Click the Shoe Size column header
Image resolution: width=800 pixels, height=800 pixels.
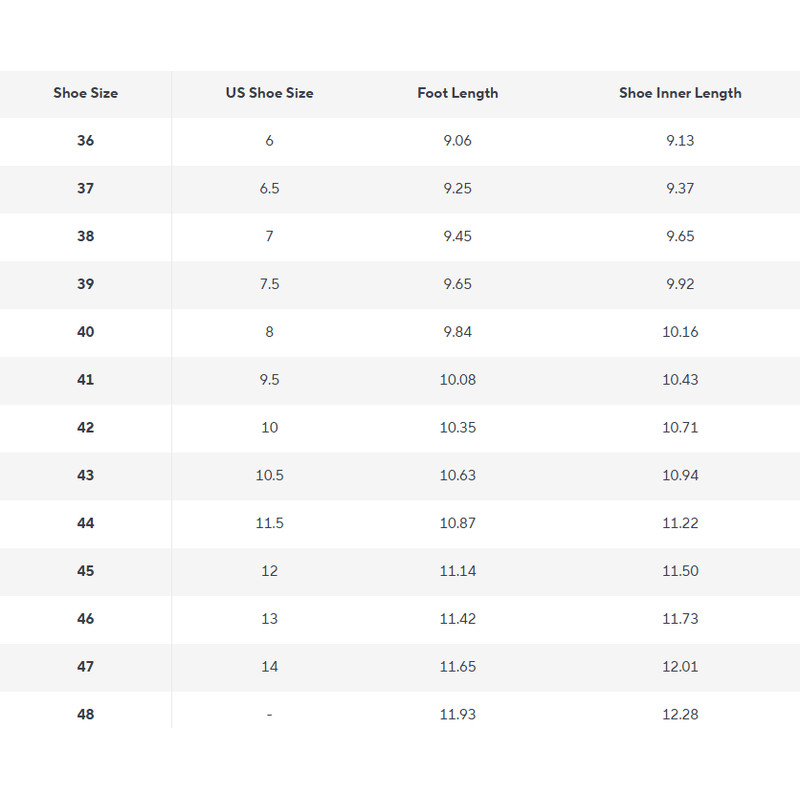point(86,93)
